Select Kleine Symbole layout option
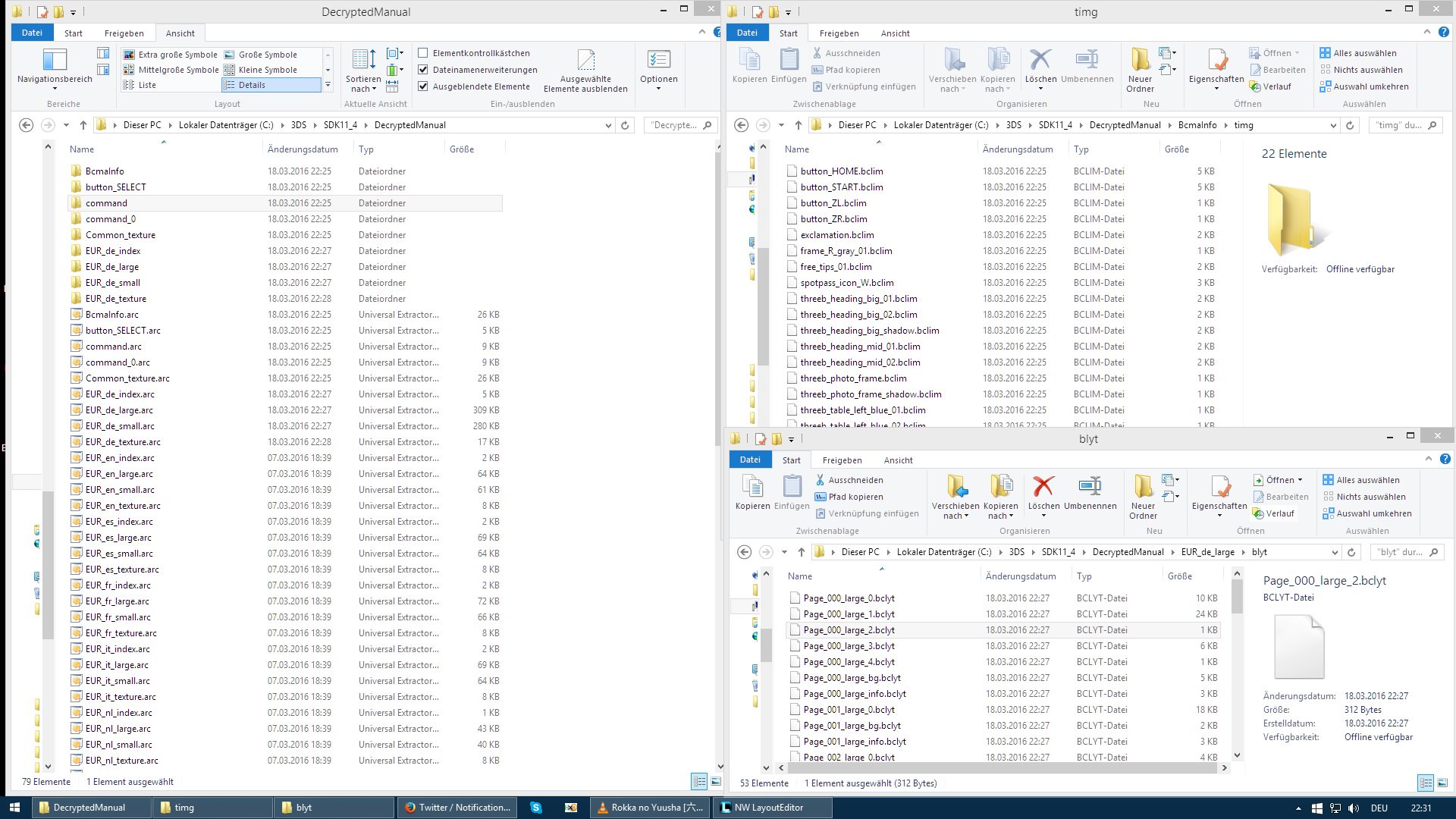Screen dimensions: 1456x819 [260, 70]
